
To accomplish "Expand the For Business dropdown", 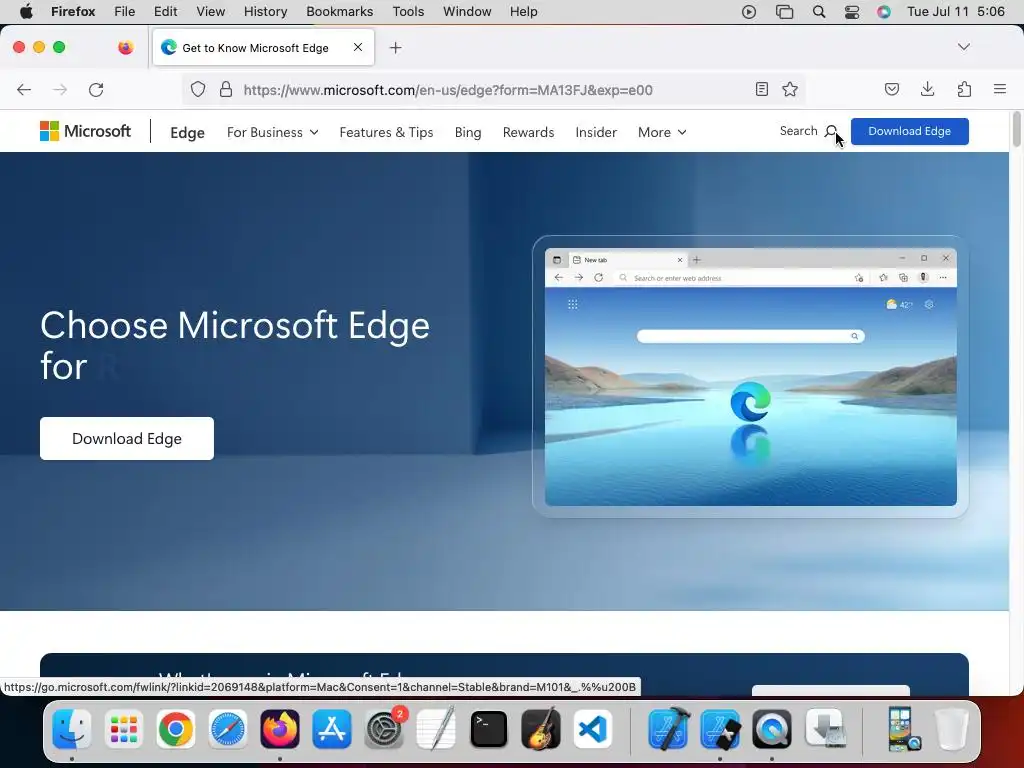I will click(272, 132).
